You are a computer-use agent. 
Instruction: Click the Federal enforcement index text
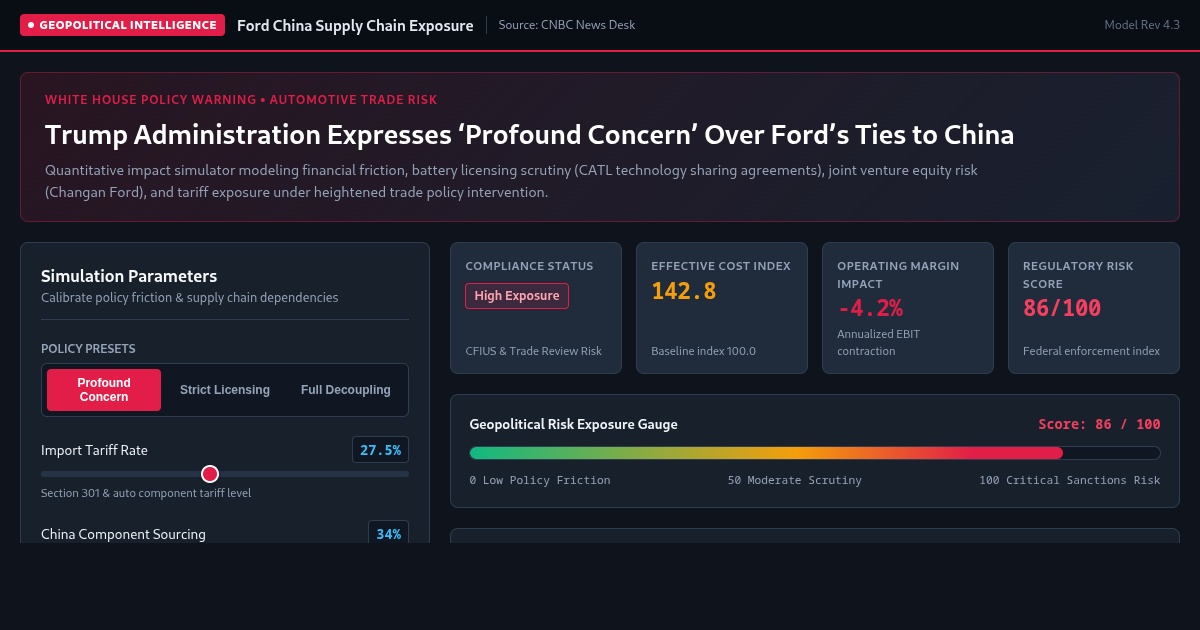(1091, 351)
